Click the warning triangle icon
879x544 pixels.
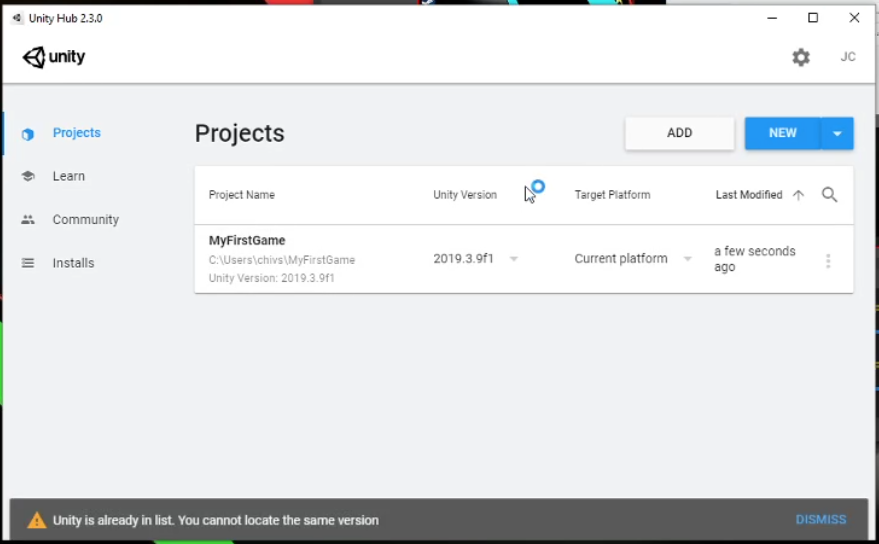point(37,520)
